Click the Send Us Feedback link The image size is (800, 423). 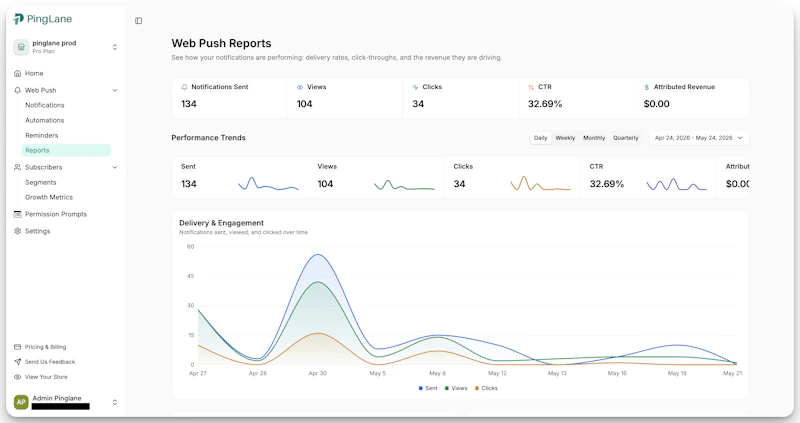point(49,362)
